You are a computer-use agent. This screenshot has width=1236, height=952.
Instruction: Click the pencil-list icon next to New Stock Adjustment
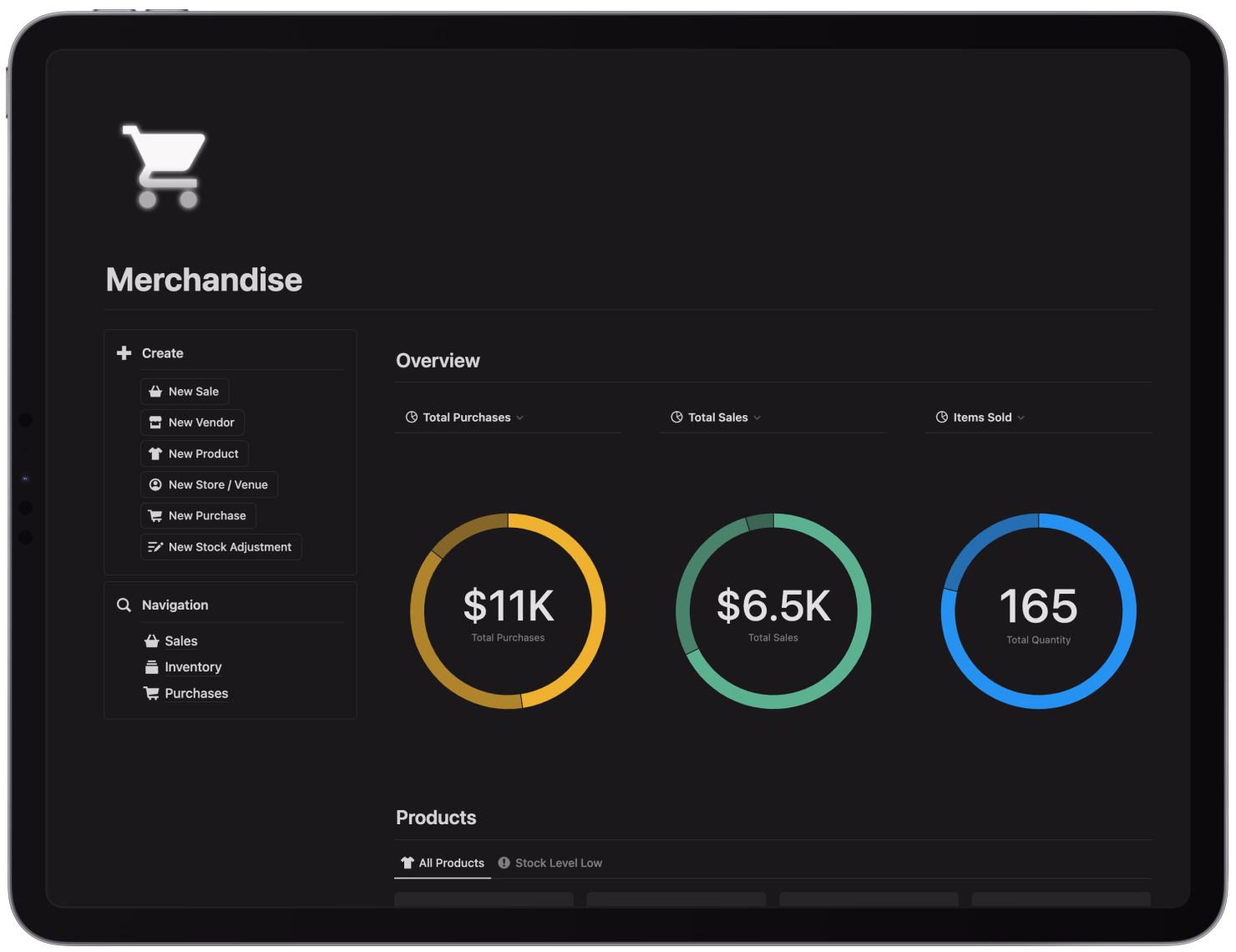[154, 547]
